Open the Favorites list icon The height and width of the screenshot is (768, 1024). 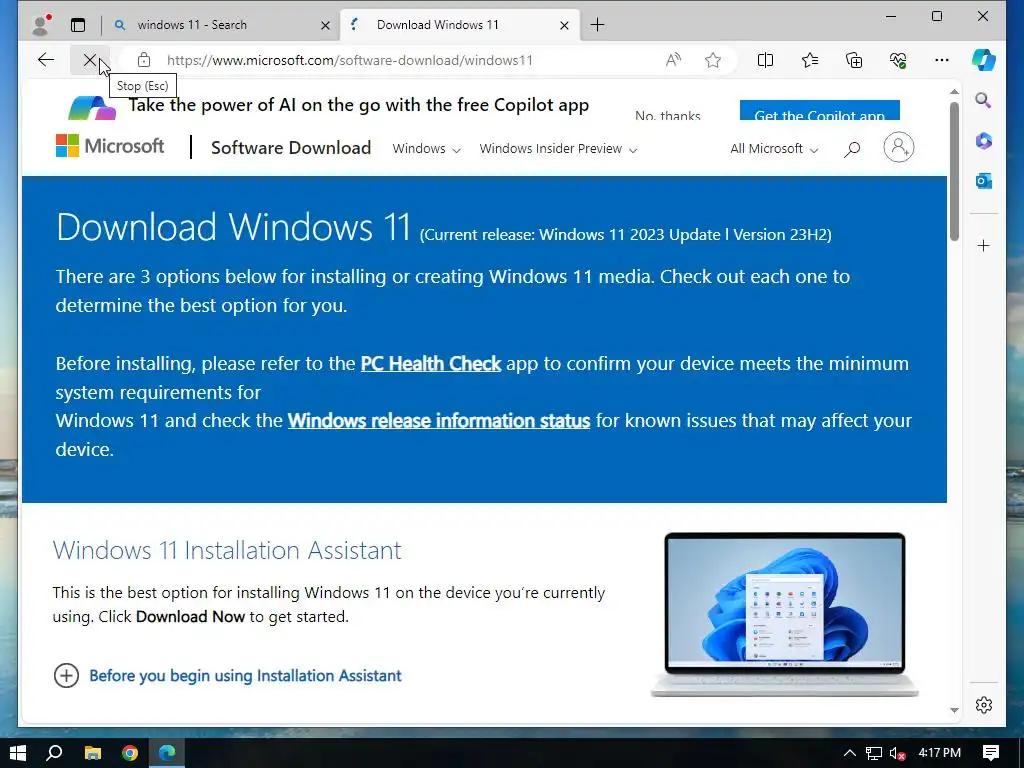coord(810,60)
